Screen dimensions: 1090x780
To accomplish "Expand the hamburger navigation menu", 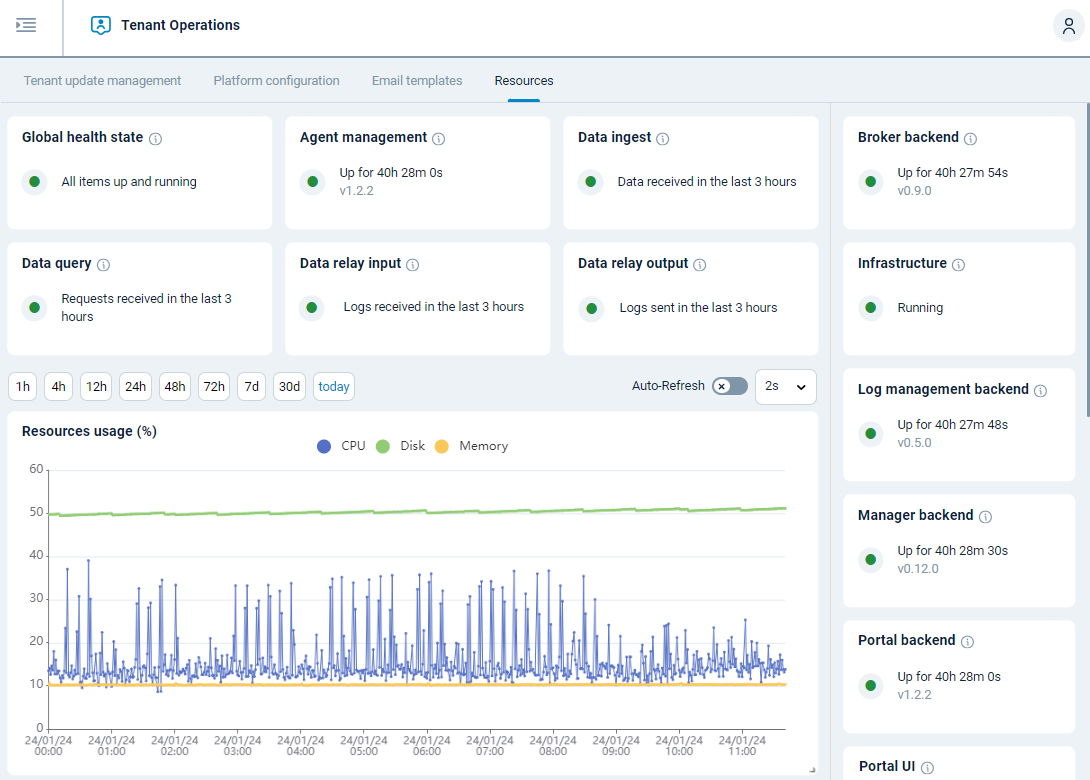I will click(x=26, y=25).
